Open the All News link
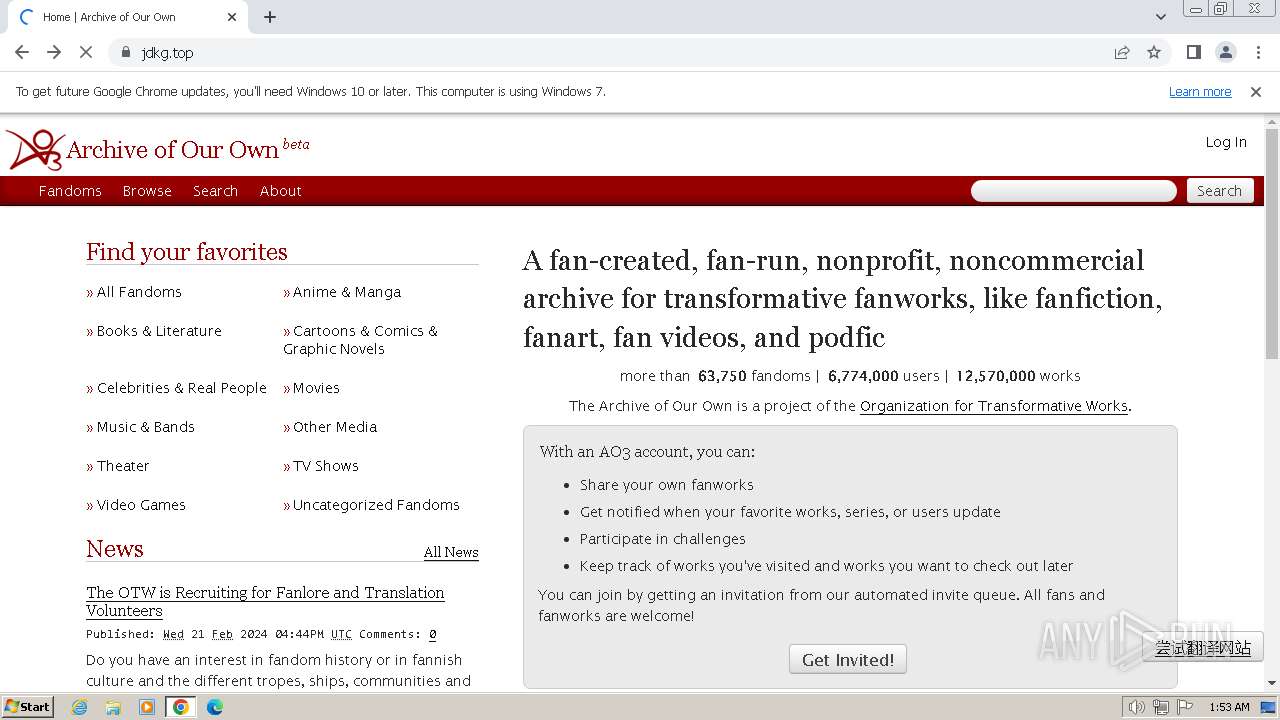Image resolution: width=1280 pixels, height=720 pixels. point(451,552)
